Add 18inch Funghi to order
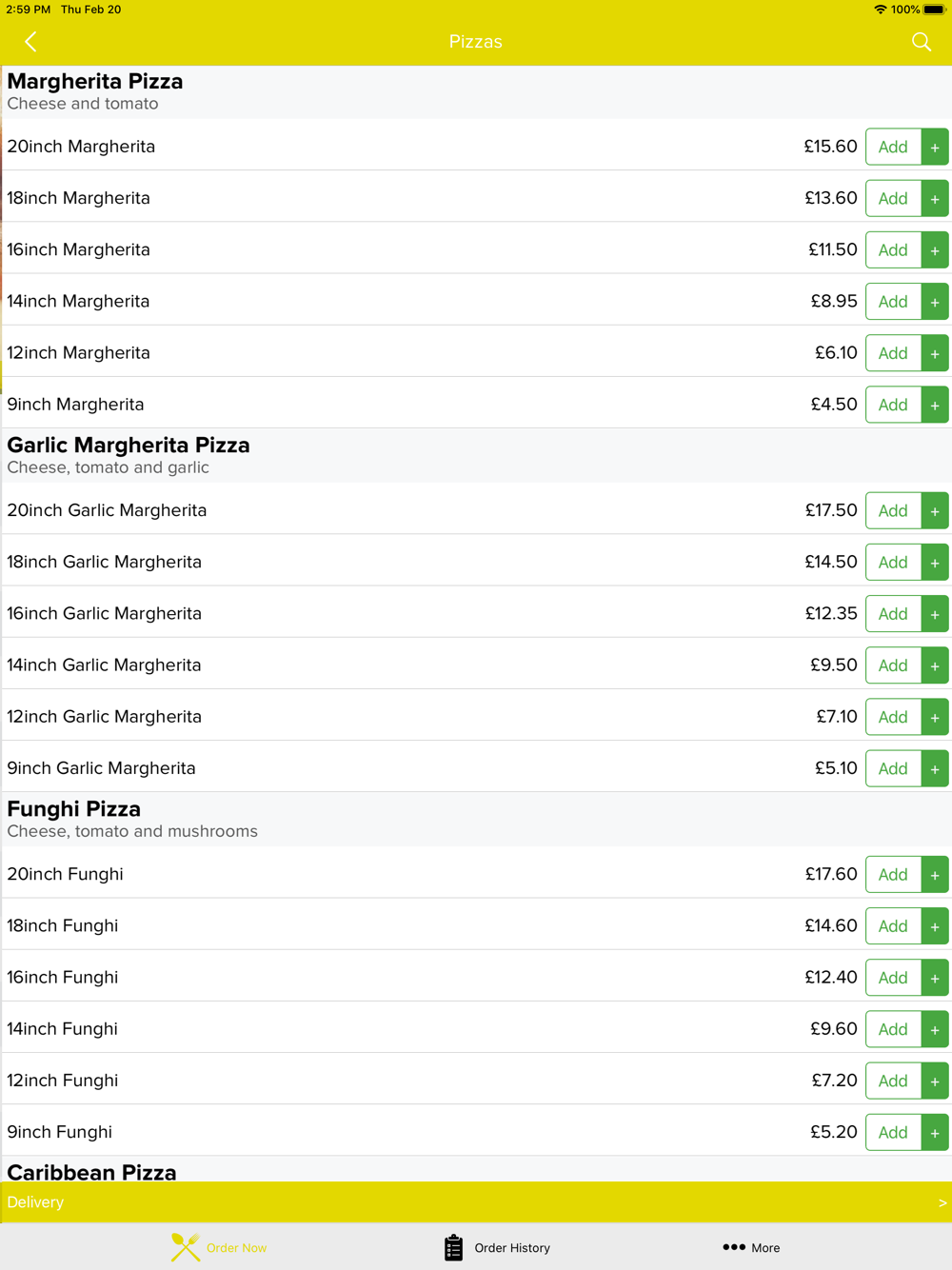The height and width of the screenshot is (1270, 952). 893,925
